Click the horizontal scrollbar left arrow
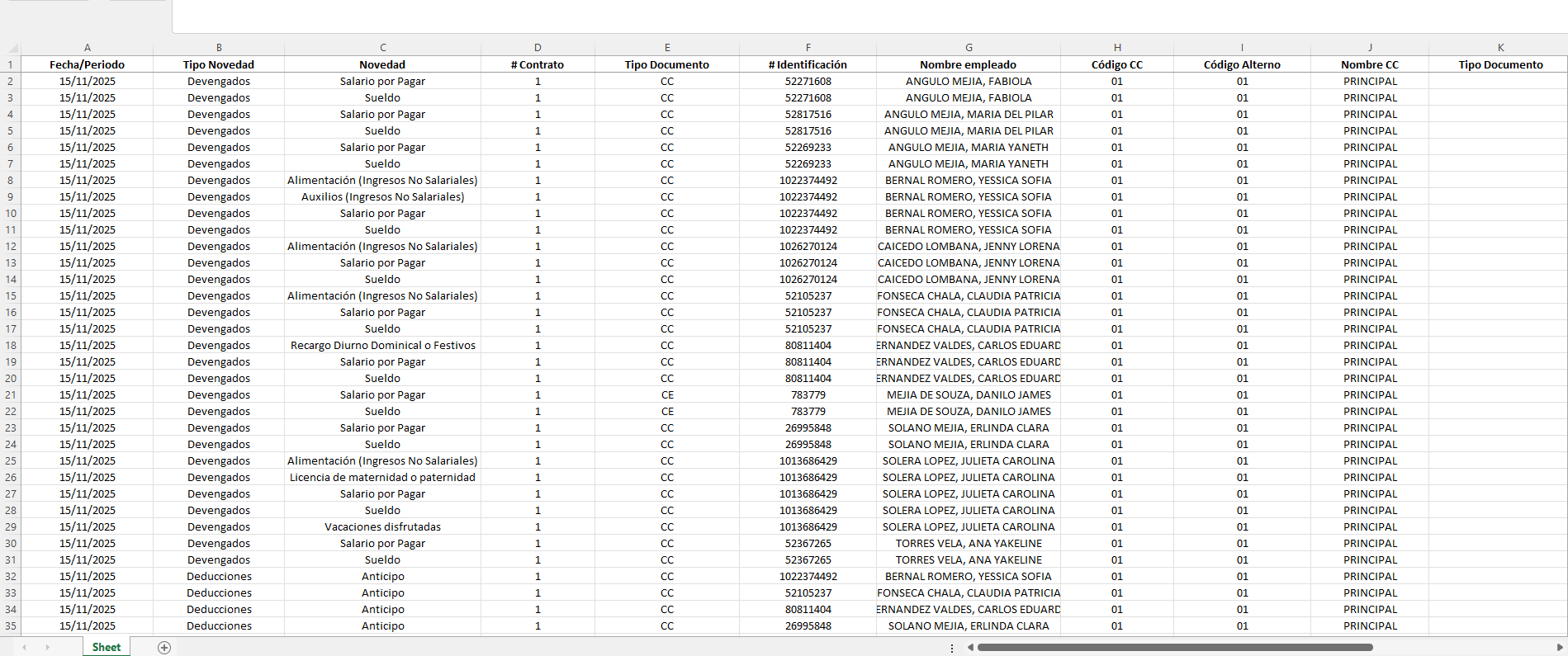The image size is (1568, 656). 970,648
